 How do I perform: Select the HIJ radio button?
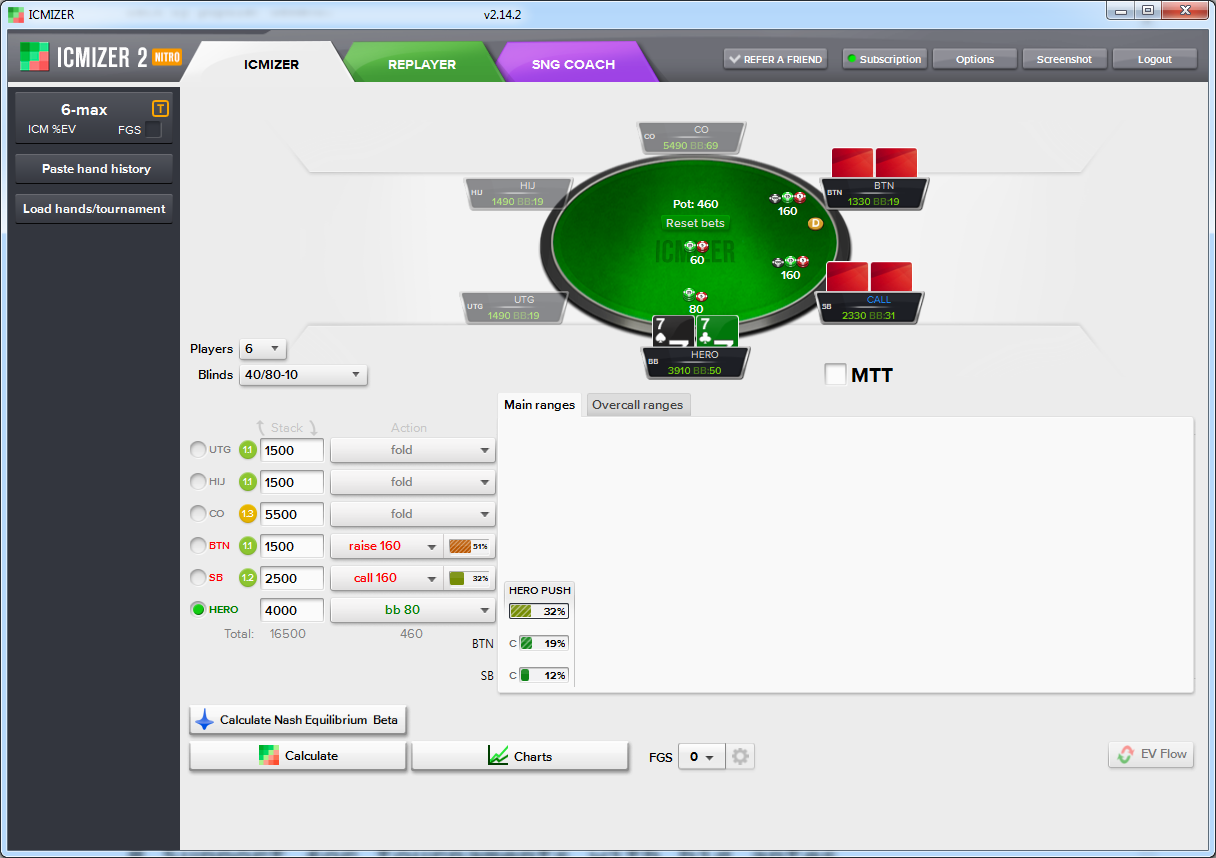[198, 482]
